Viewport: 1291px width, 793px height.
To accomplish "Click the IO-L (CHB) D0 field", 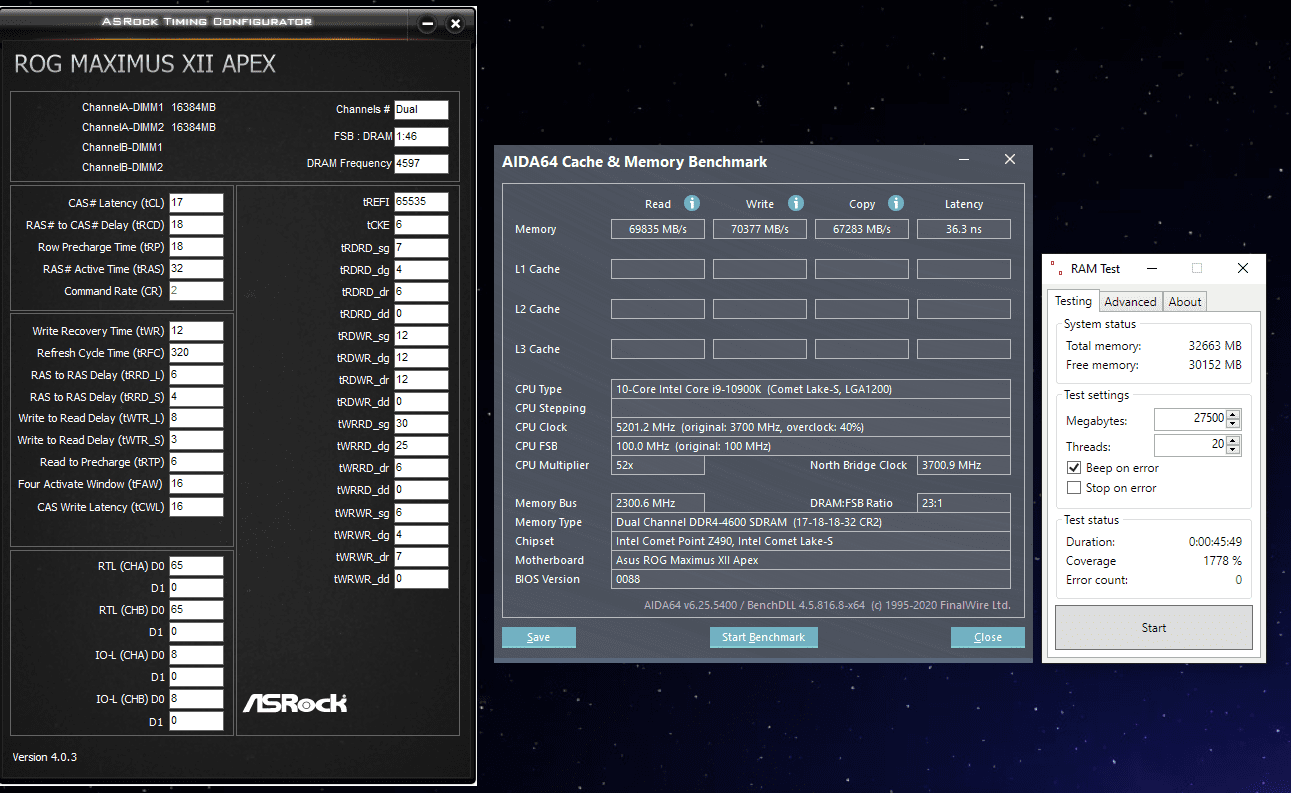I will point(196,699).
